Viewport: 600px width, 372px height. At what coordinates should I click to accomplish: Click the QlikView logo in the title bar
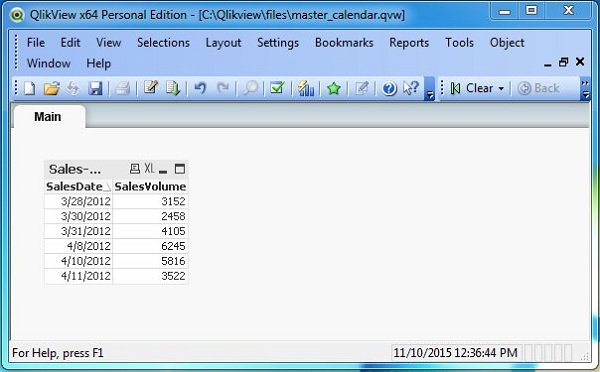click(17, 15)
